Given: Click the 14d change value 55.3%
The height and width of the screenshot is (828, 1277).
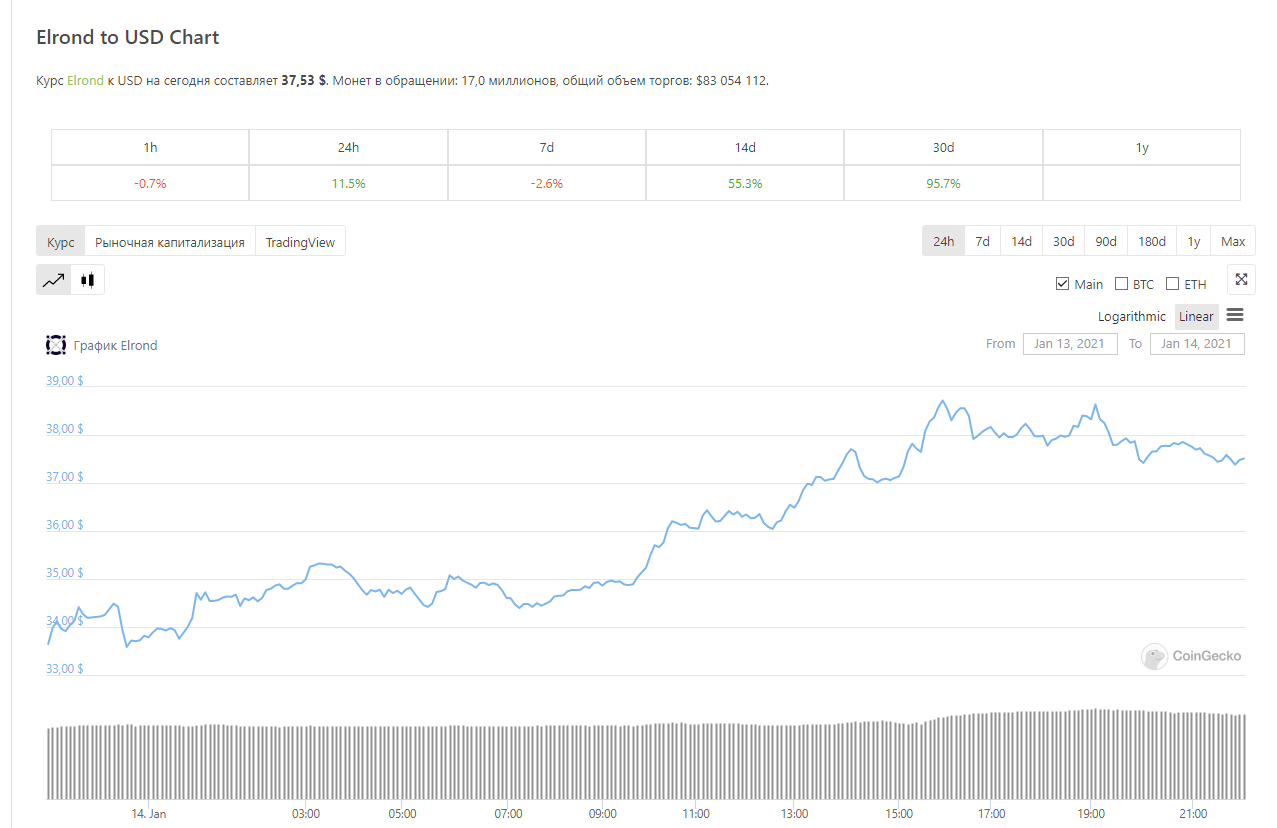Looking at the screenshot, I should pos(745,184).
